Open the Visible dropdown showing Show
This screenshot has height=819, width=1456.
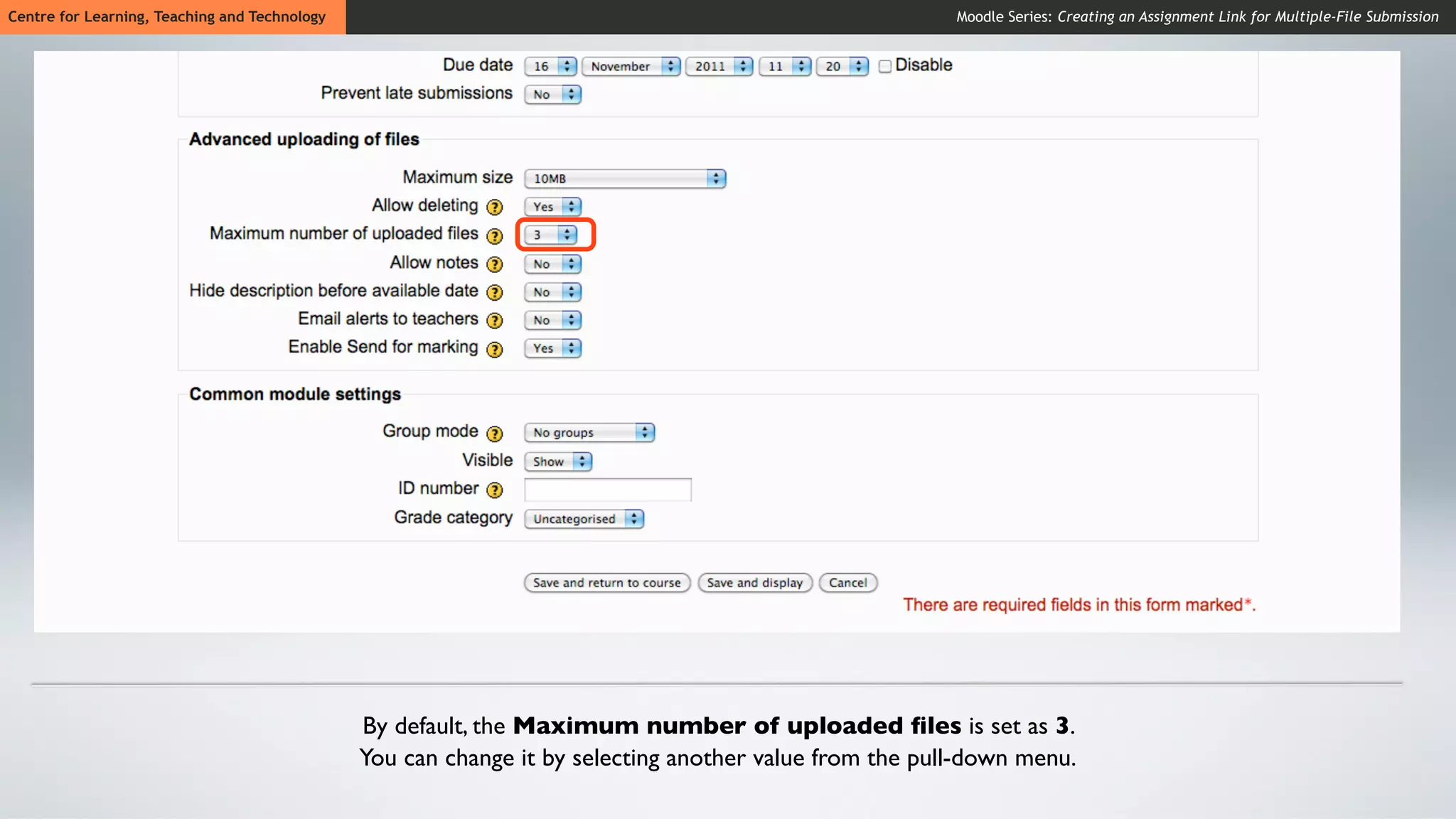558,461
